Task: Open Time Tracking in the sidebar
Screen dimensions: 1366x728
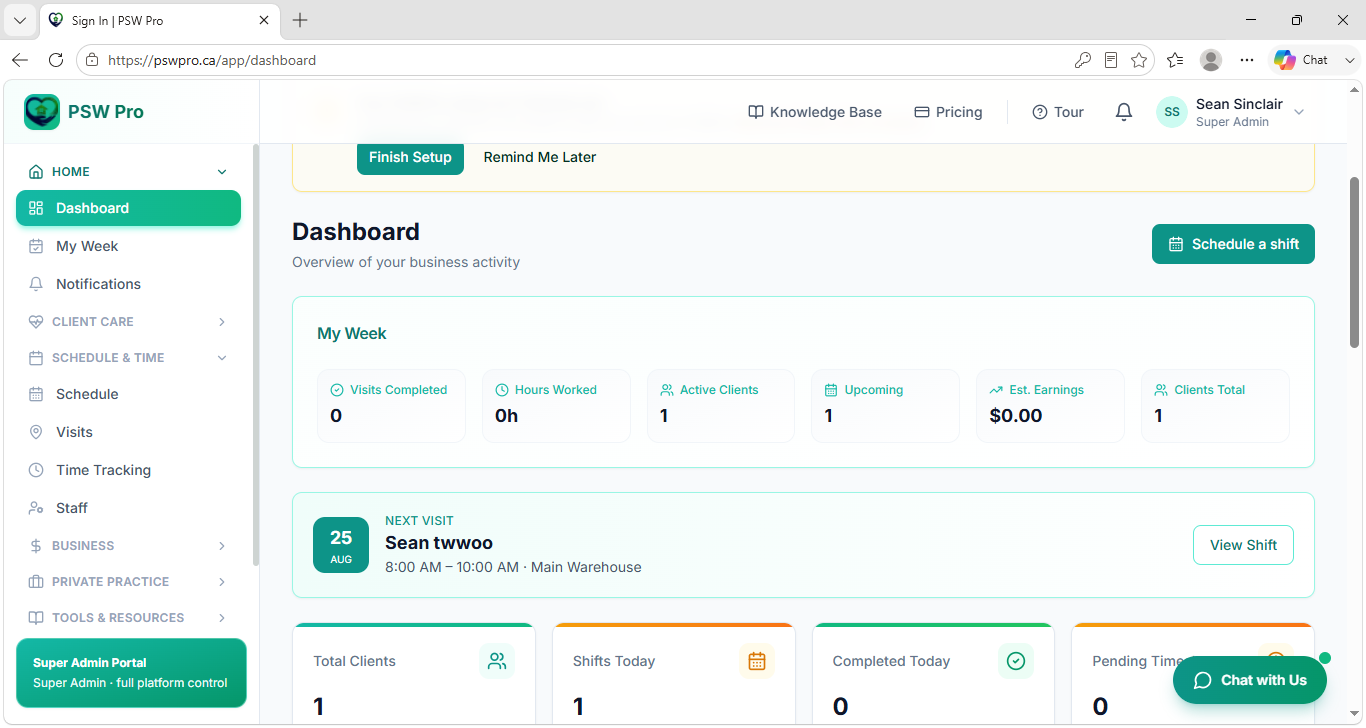Action: pos(128,470)
